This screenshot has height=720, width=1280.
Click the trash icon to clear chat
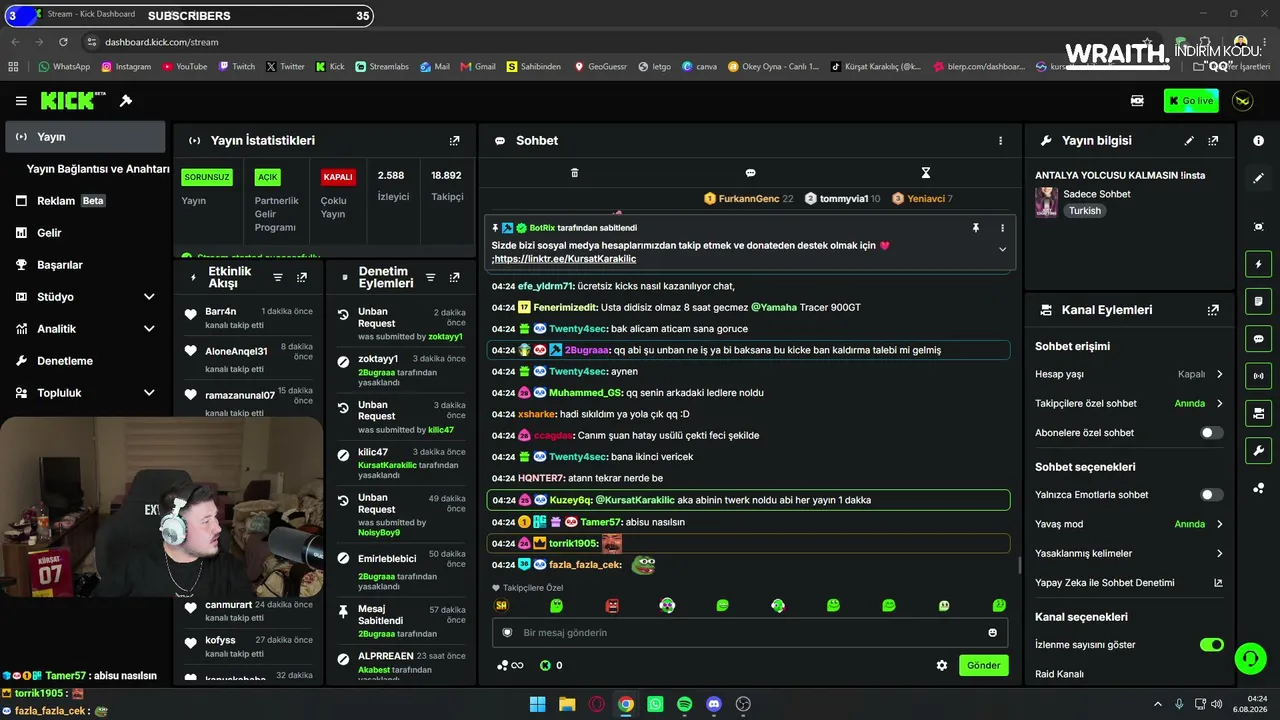pyautogui.click(x=574, y=173)
